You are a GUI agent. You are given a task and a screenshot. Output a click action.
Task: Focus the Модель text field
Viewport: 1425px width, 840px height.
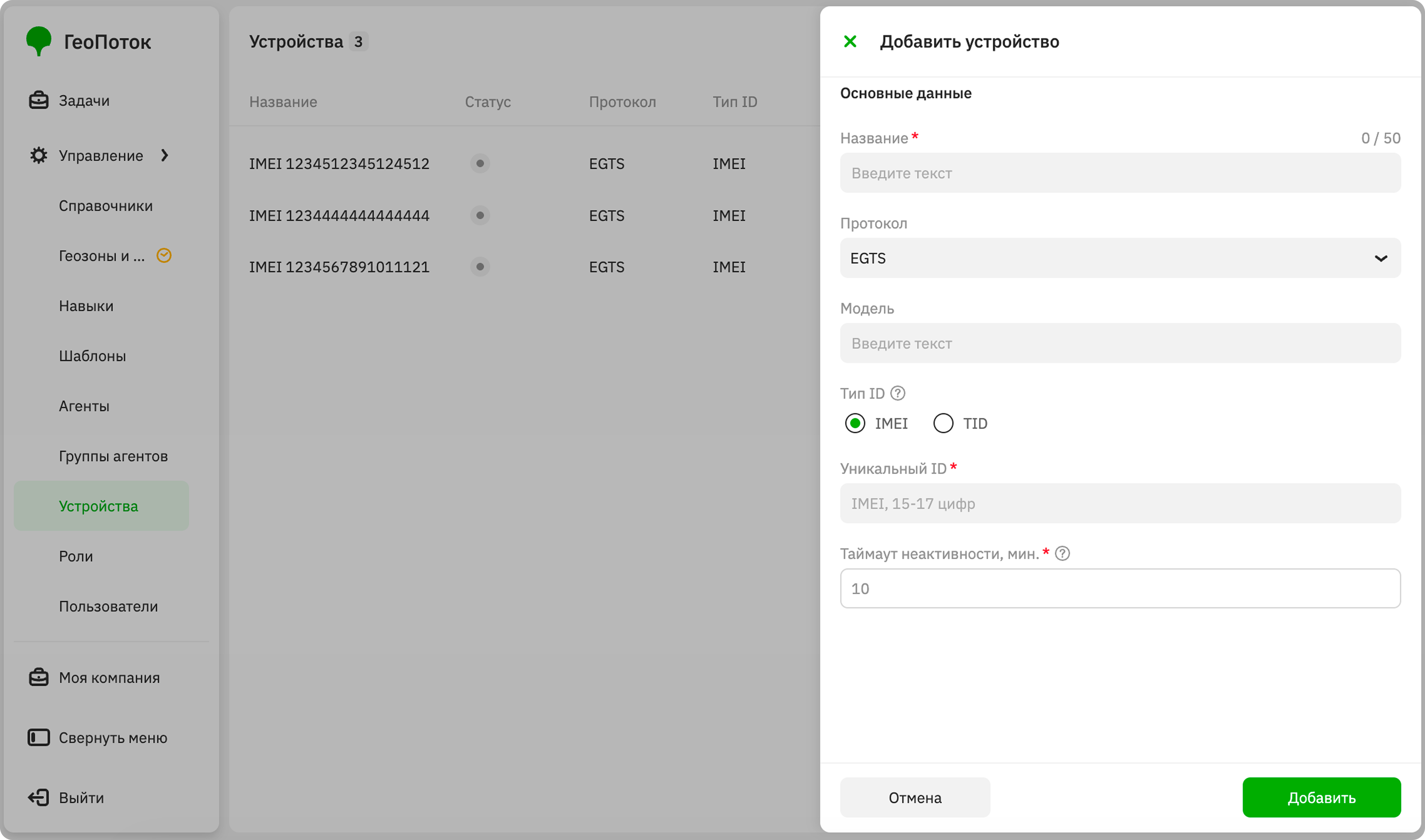1120,343
